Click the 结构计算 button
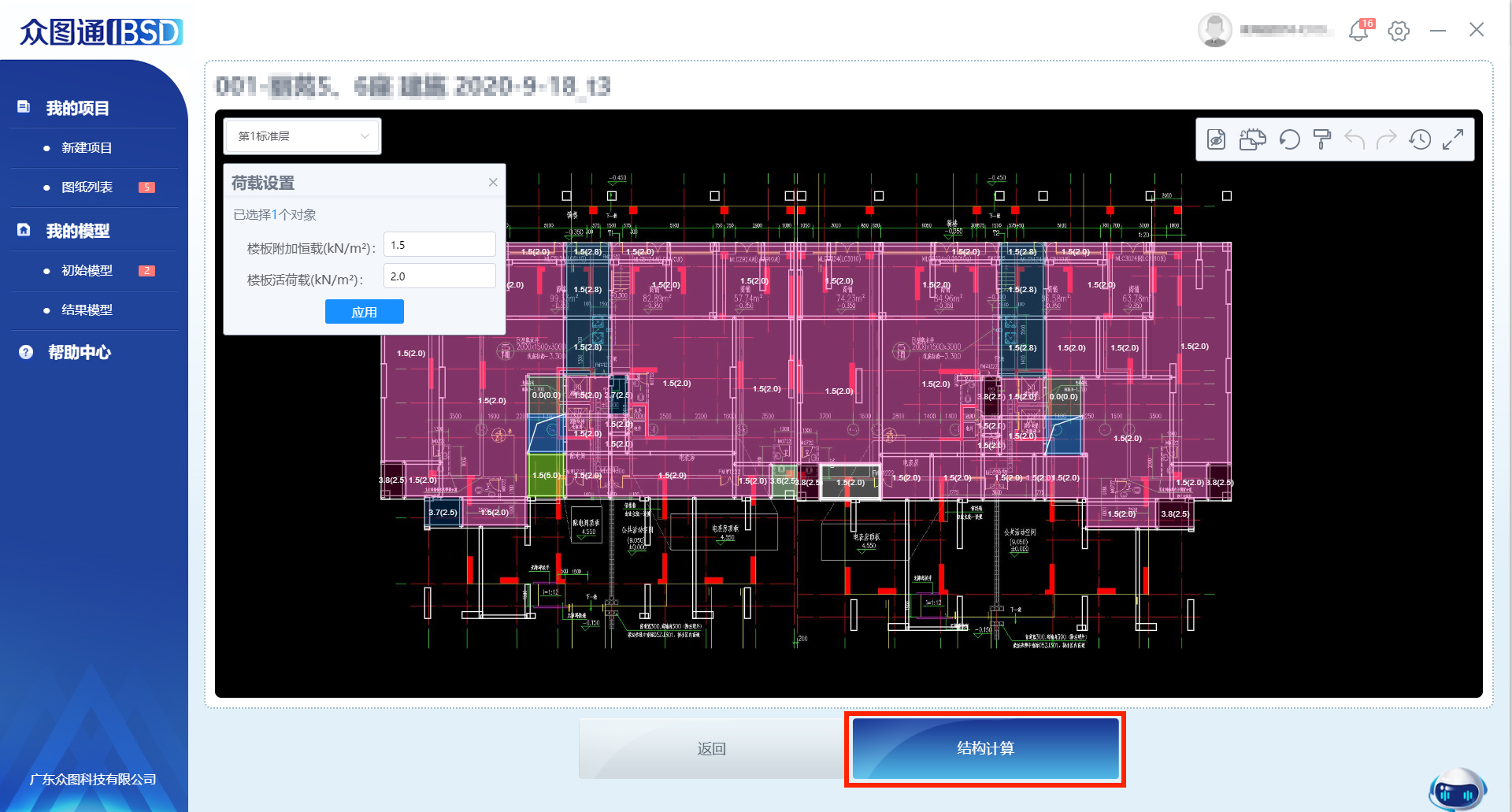The image size is (1512, 812). (x=985, y=748)
